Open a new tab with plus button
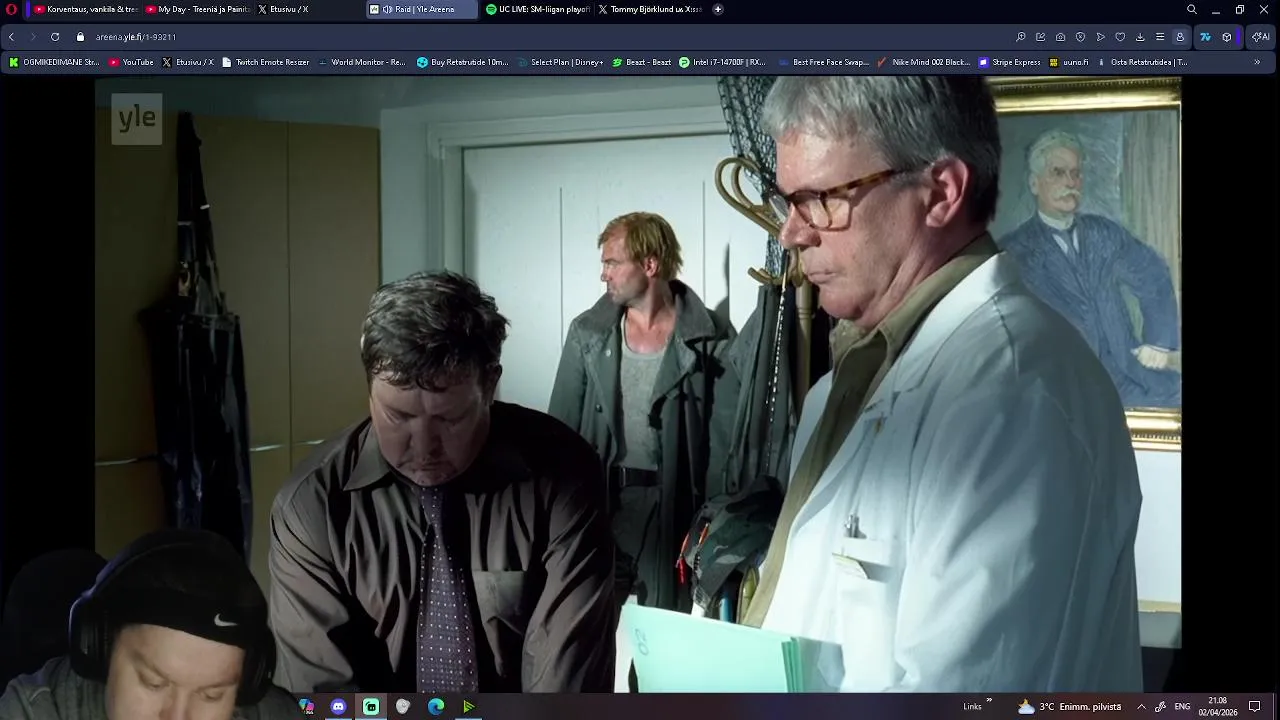1280x720 pixels. tap(718, 9)
